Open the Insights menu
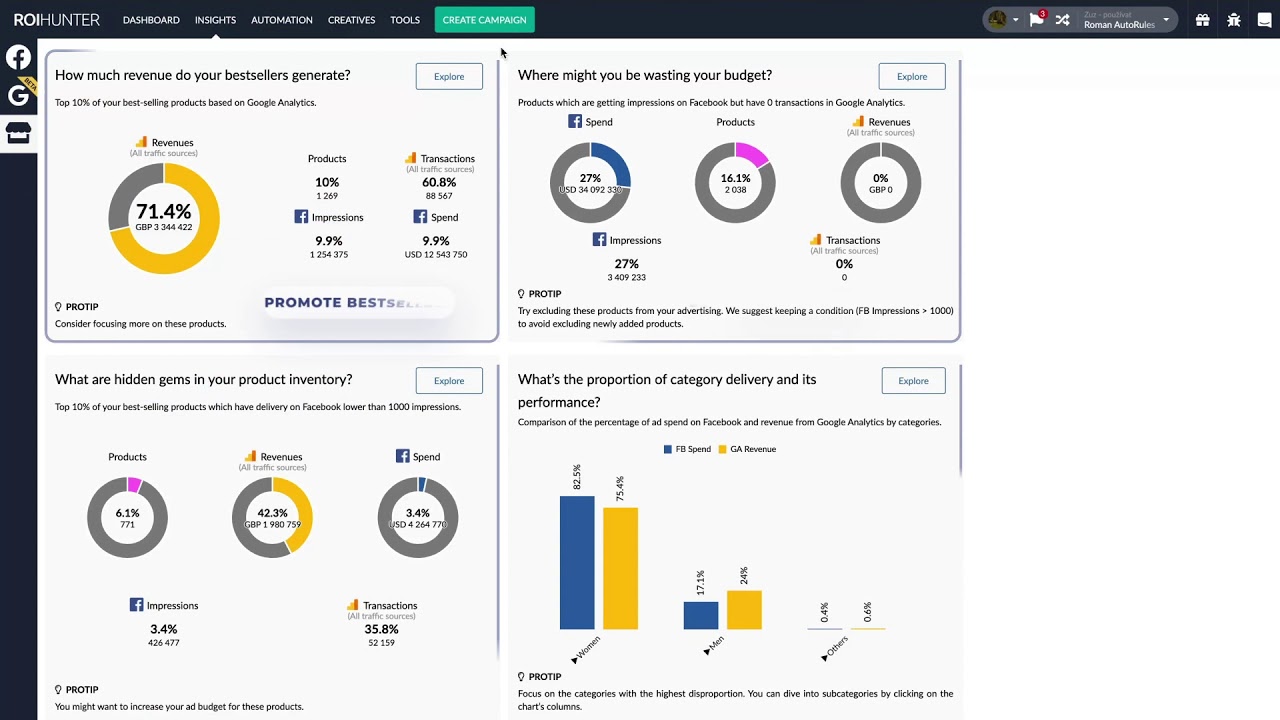The width and height of the screenshot is (1280, 720). (x=215, y=20)
